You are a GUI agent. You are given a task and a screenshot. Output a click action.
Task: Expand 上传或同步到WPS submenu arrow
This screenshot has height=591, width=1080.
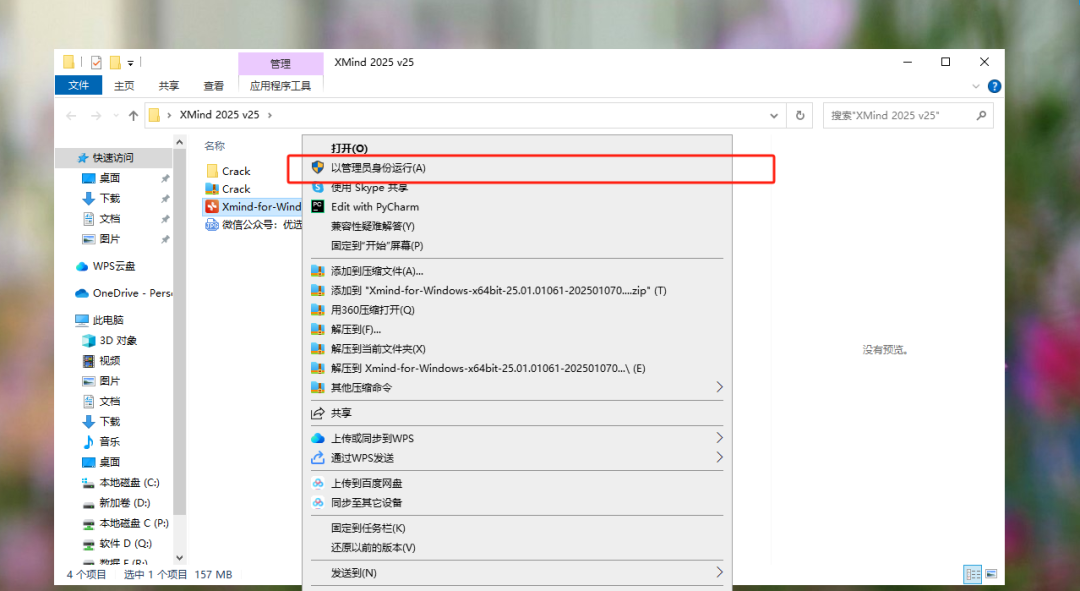click(719, 438)
